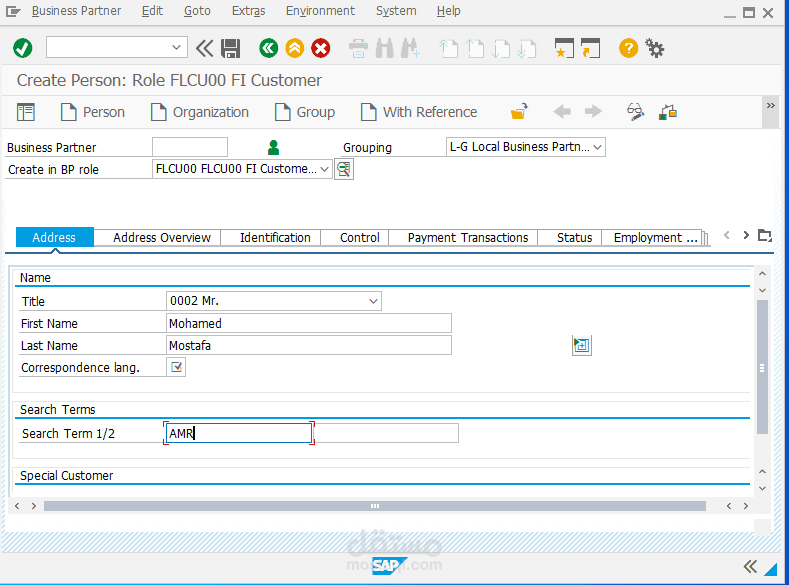Click the Switch Display/Change glasses icon
This screenshot has width=789, height=585.
coord(636,111)
